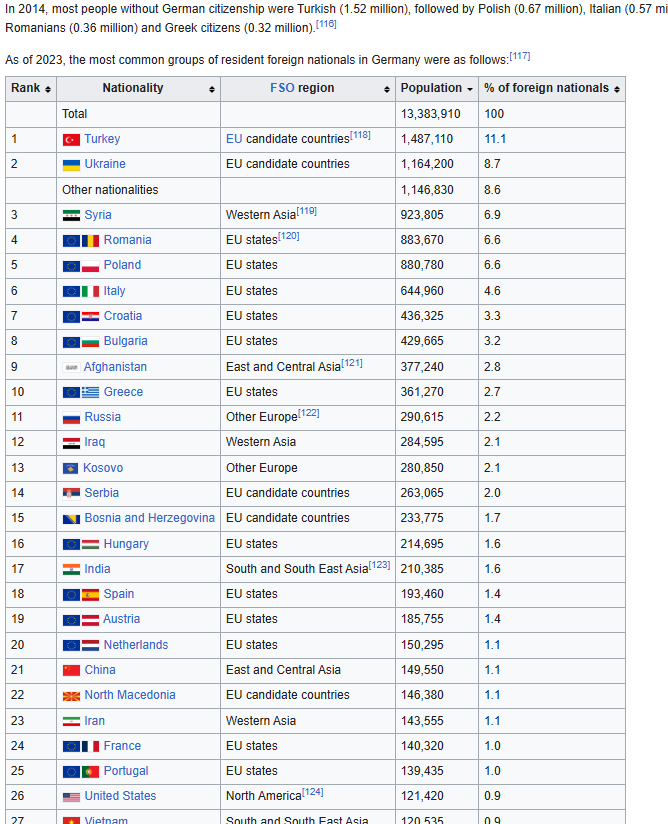Viewport: 668px width, 824px height.
Task: Click the United States flag icon
Action: coord(71,797)
